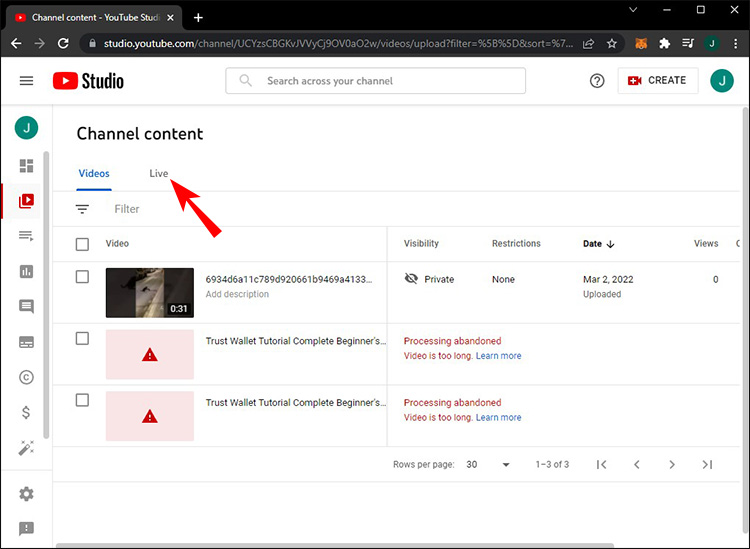
Task: Open the 6934d6a11c789d video title
Action: pyautogui.click(x=289, y=279)
